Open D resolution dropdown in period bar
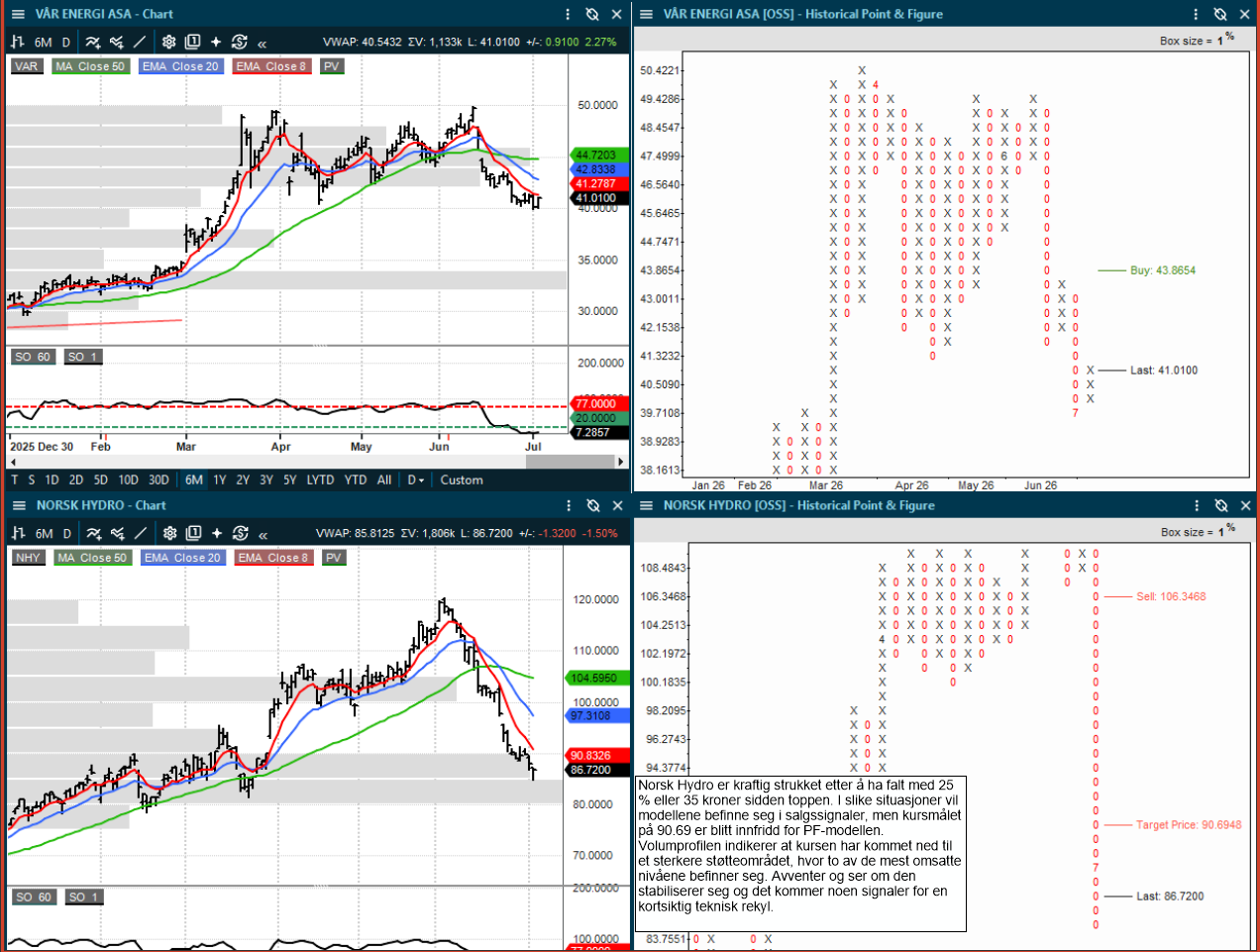Screen dimensions: 1260x952 416,479
